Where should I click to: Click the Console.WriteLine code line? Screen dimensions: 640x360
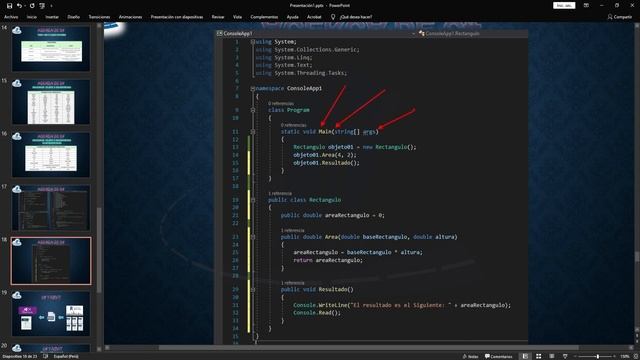click(402, 305)
